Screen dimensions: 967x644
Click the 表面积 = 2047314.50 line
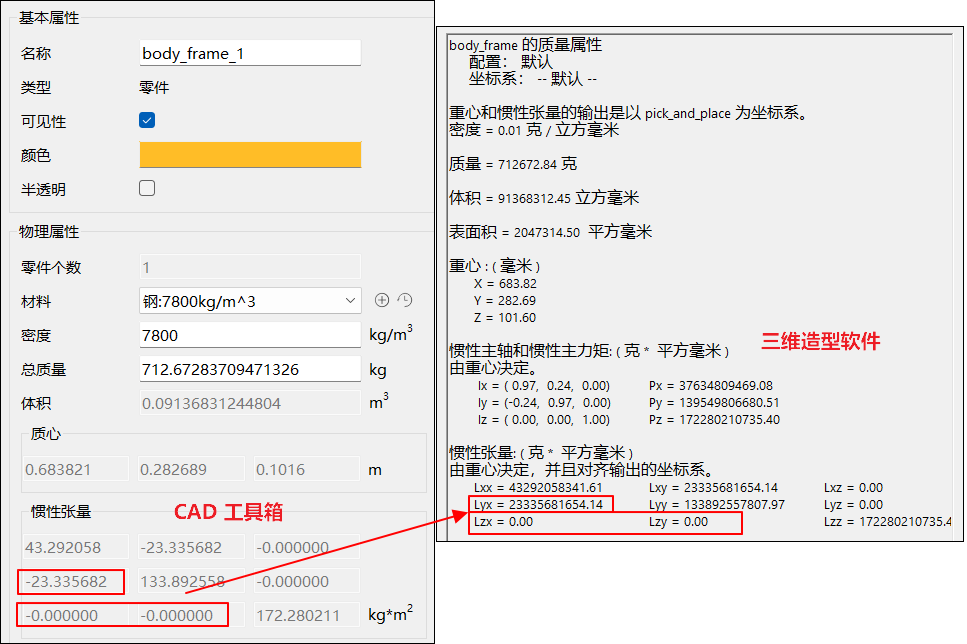551,232
